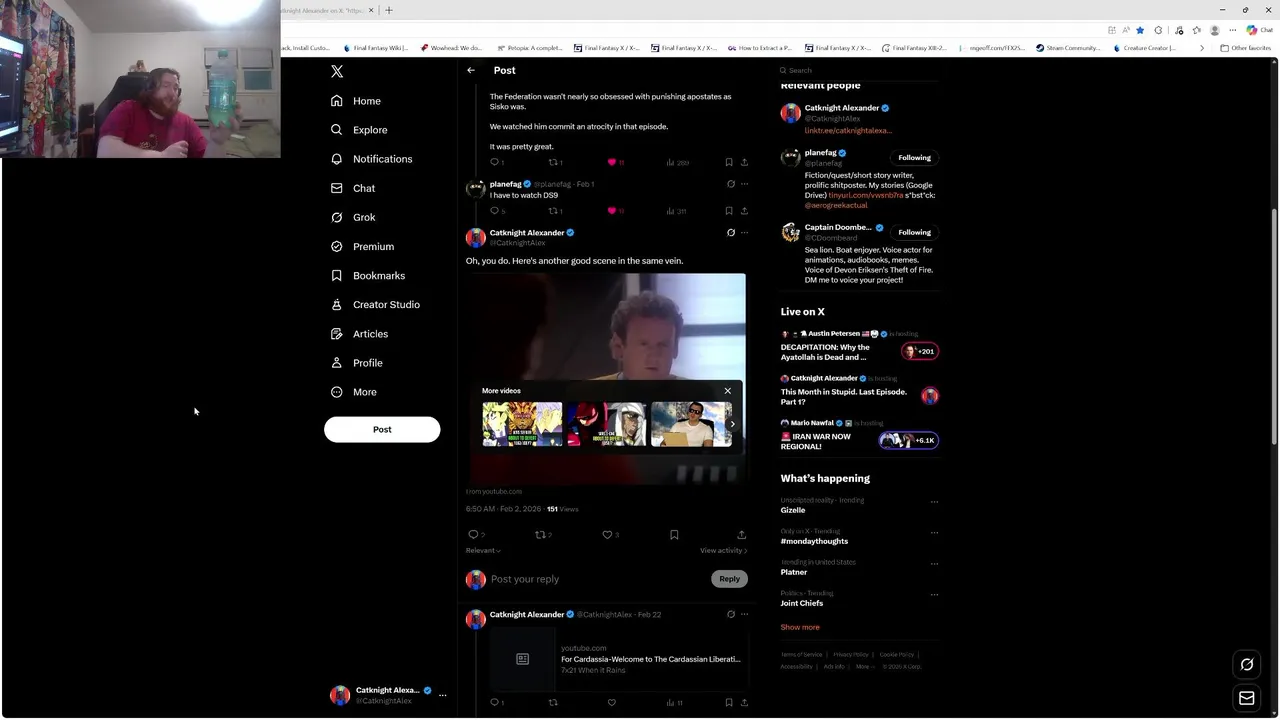
Task: Bookmark the 'I have to watch DS9' post
Action: point(729,211)
